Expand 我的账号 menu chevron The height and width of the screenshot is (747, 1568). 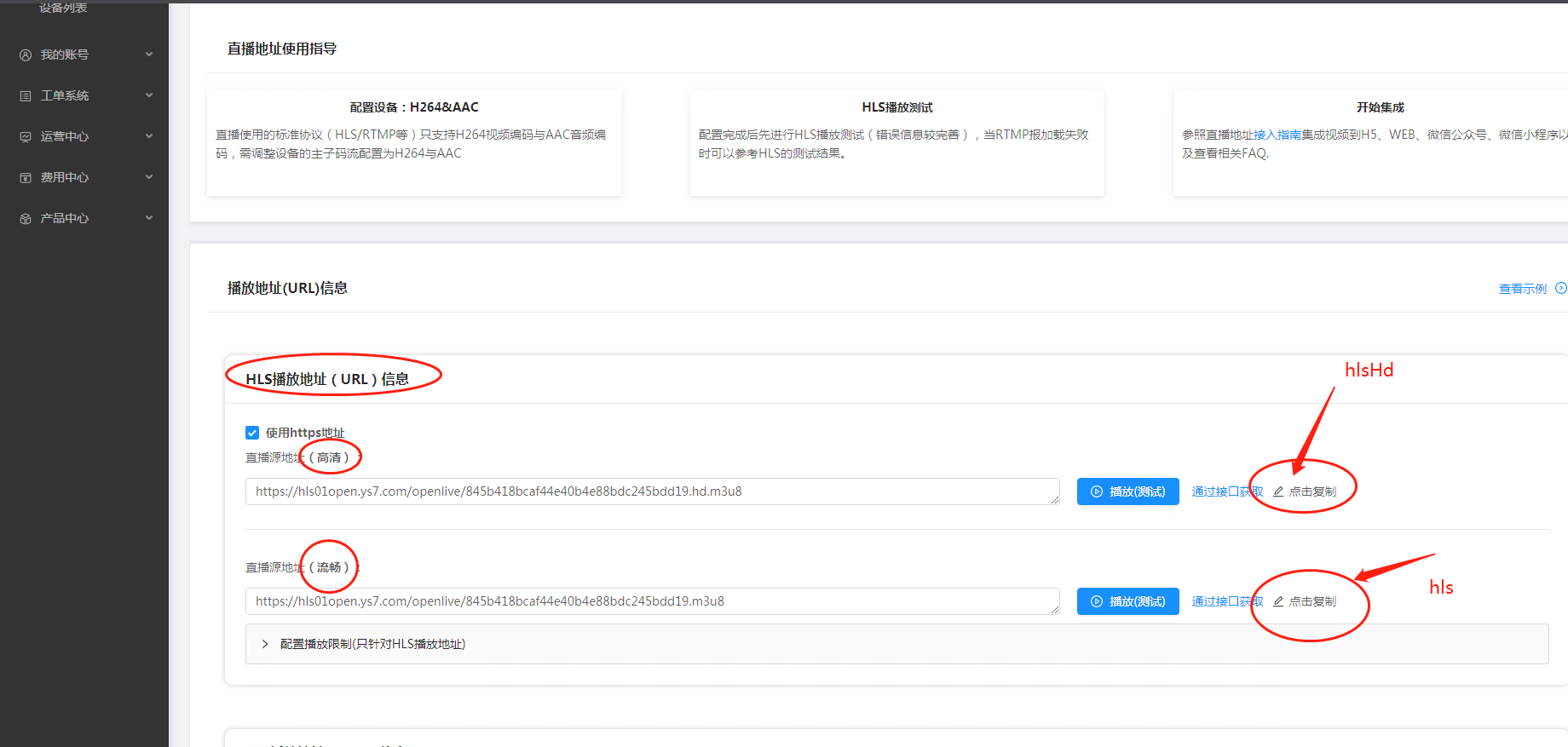click(x=149, y=55)
